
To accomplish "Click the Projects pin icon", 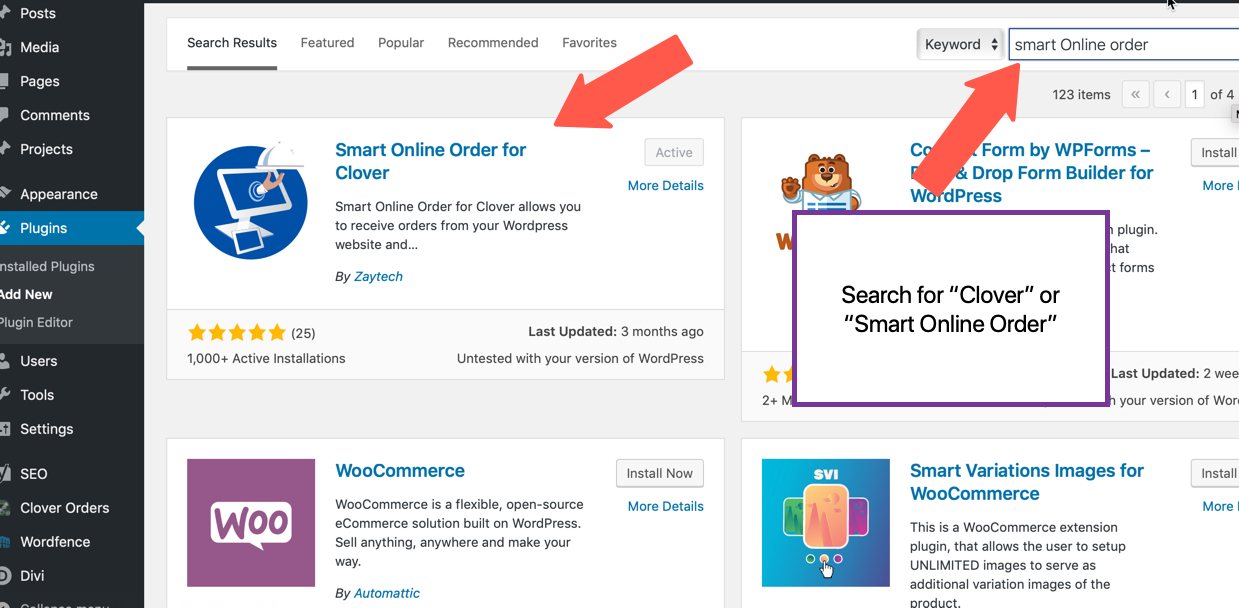I will point(4,149).
